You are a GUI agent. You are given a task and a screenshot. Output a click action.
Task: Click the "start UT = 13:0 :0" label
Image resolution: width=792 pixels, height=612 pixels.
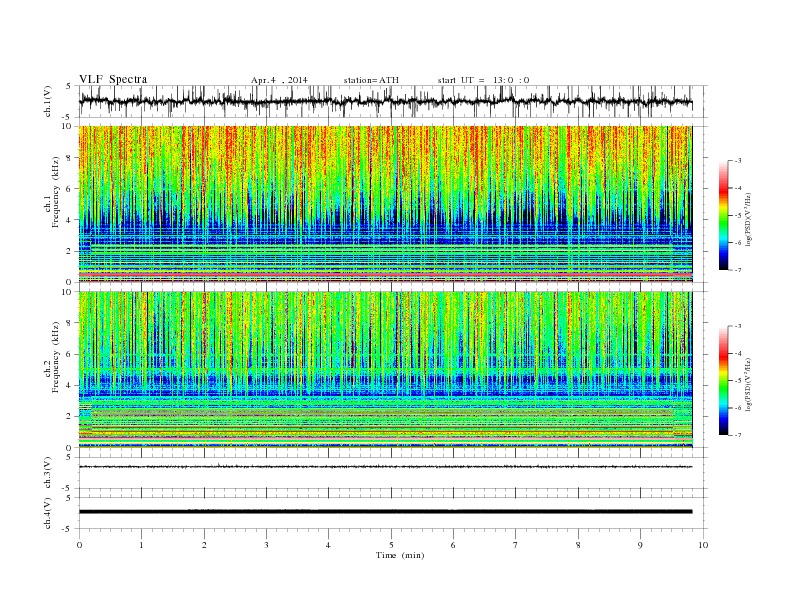pos(483,80)
